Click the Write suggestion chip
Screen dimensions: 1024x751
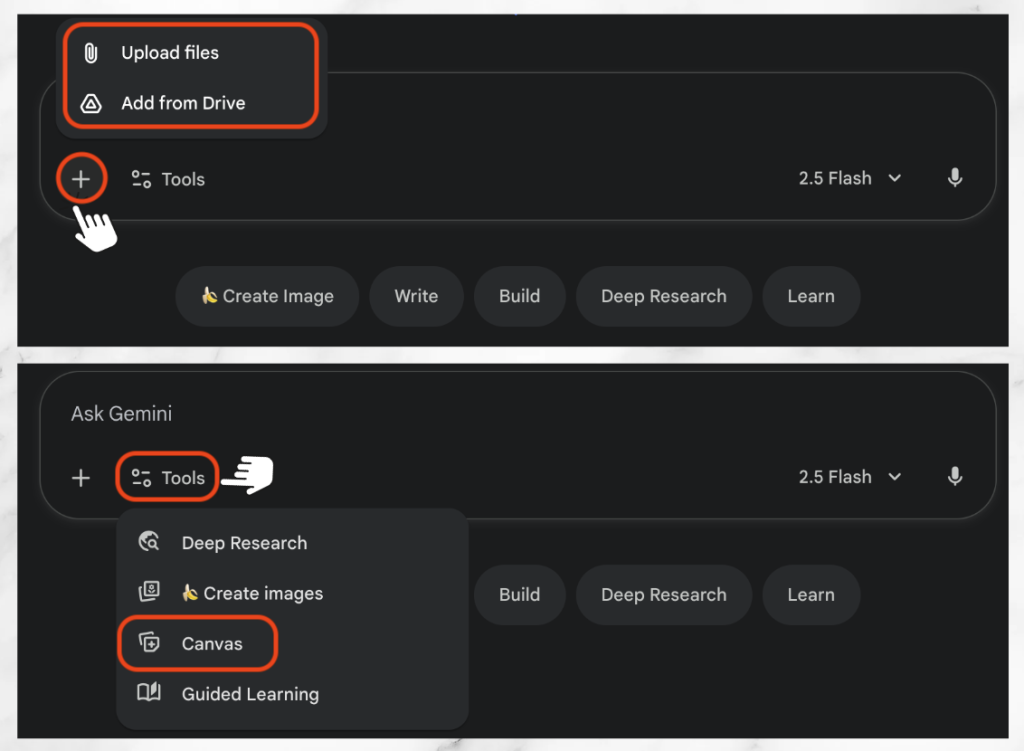[x=416, y=296]
